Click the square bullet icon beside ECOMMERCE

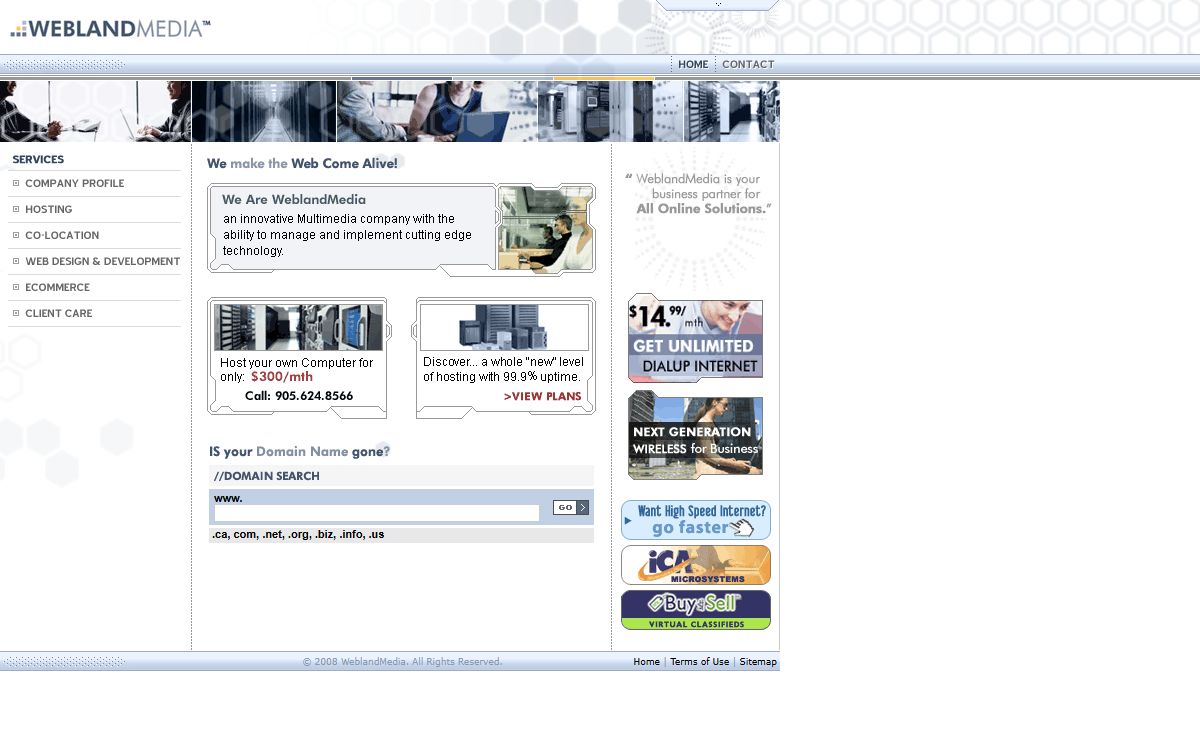pyautogui.click(x=16, y=287)
